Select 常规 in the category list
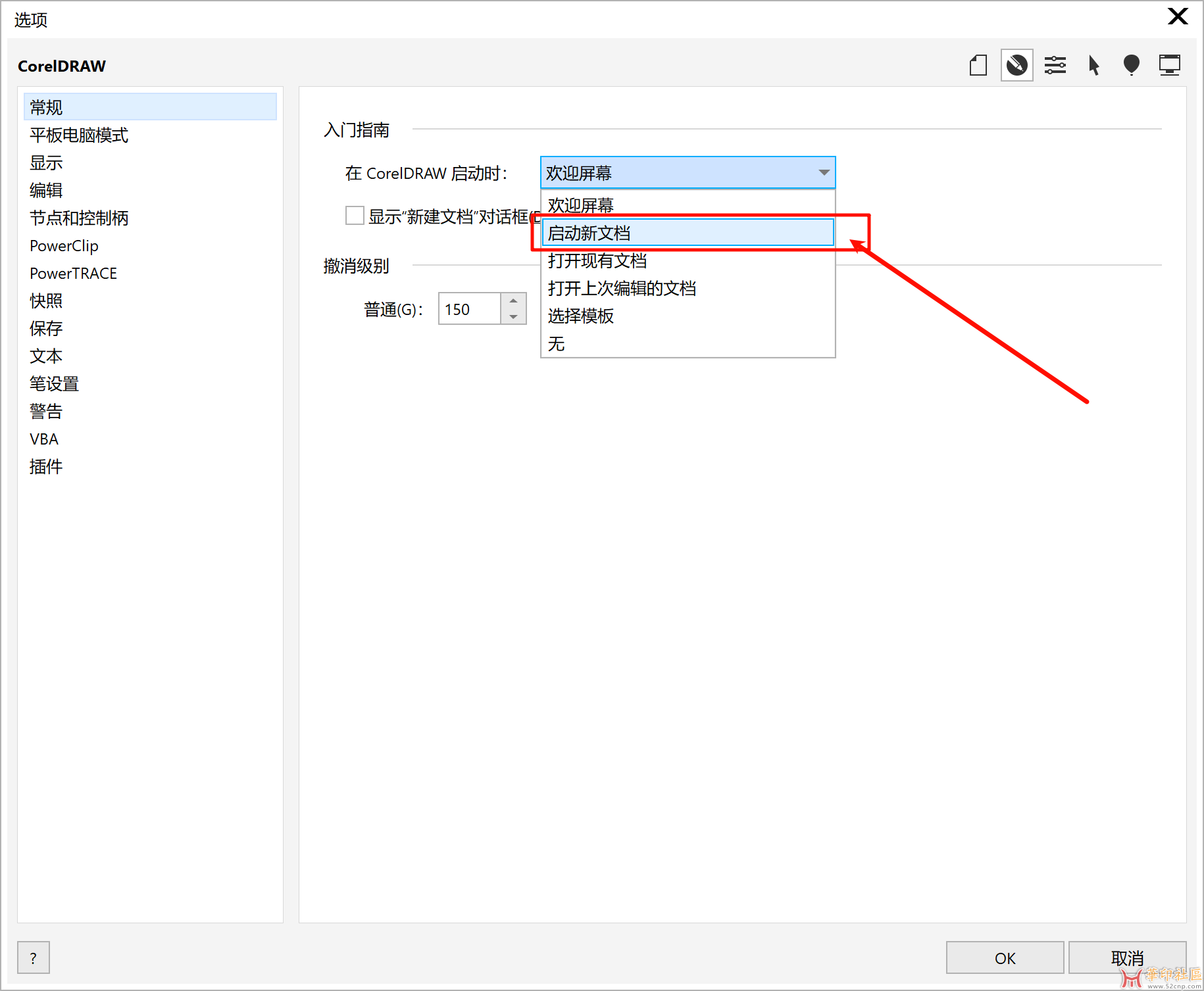 (150, 107)
